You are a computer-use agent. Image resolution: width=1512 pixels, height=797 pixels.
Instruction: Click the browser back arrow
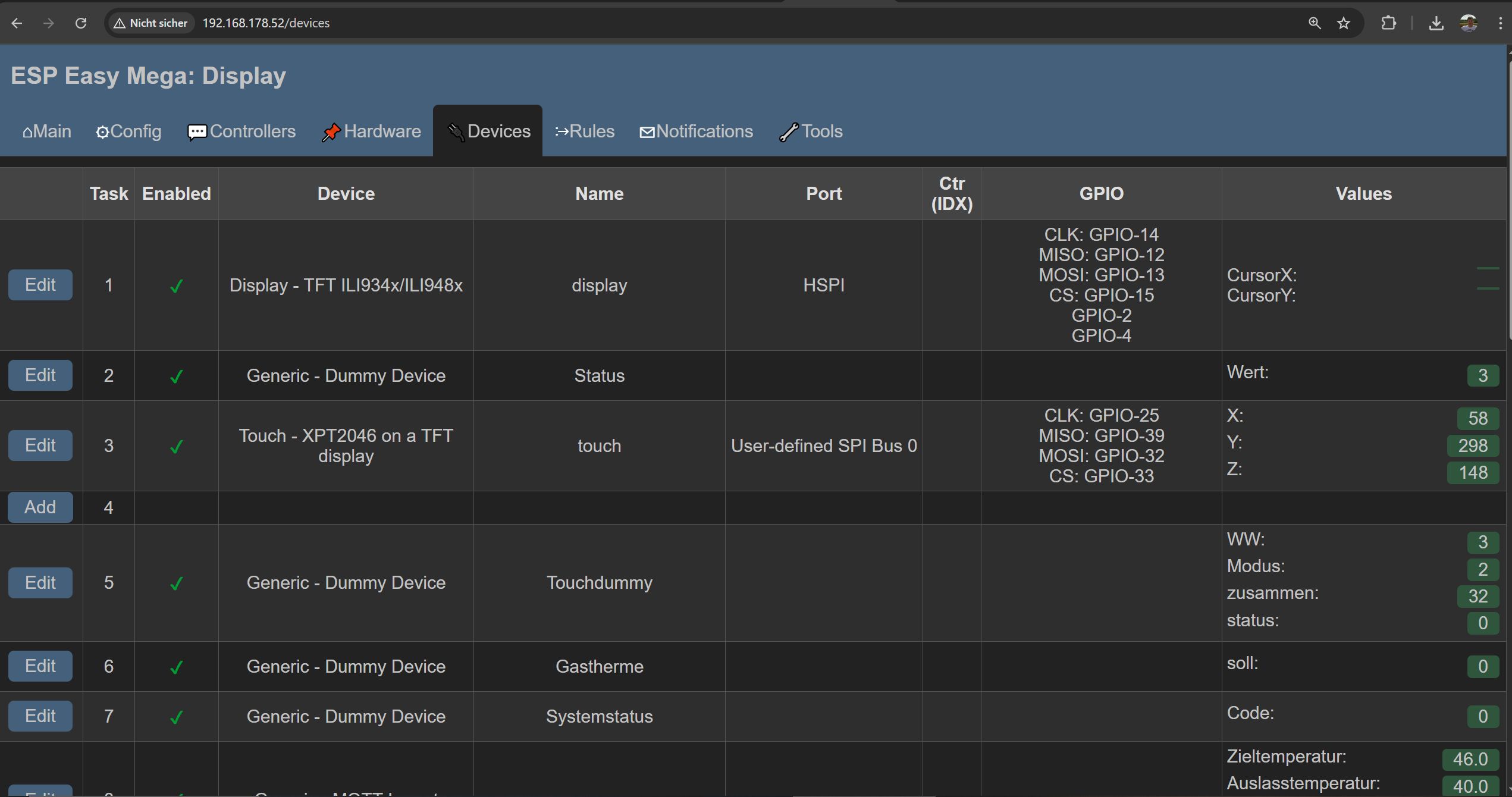(x=17, y=23)
